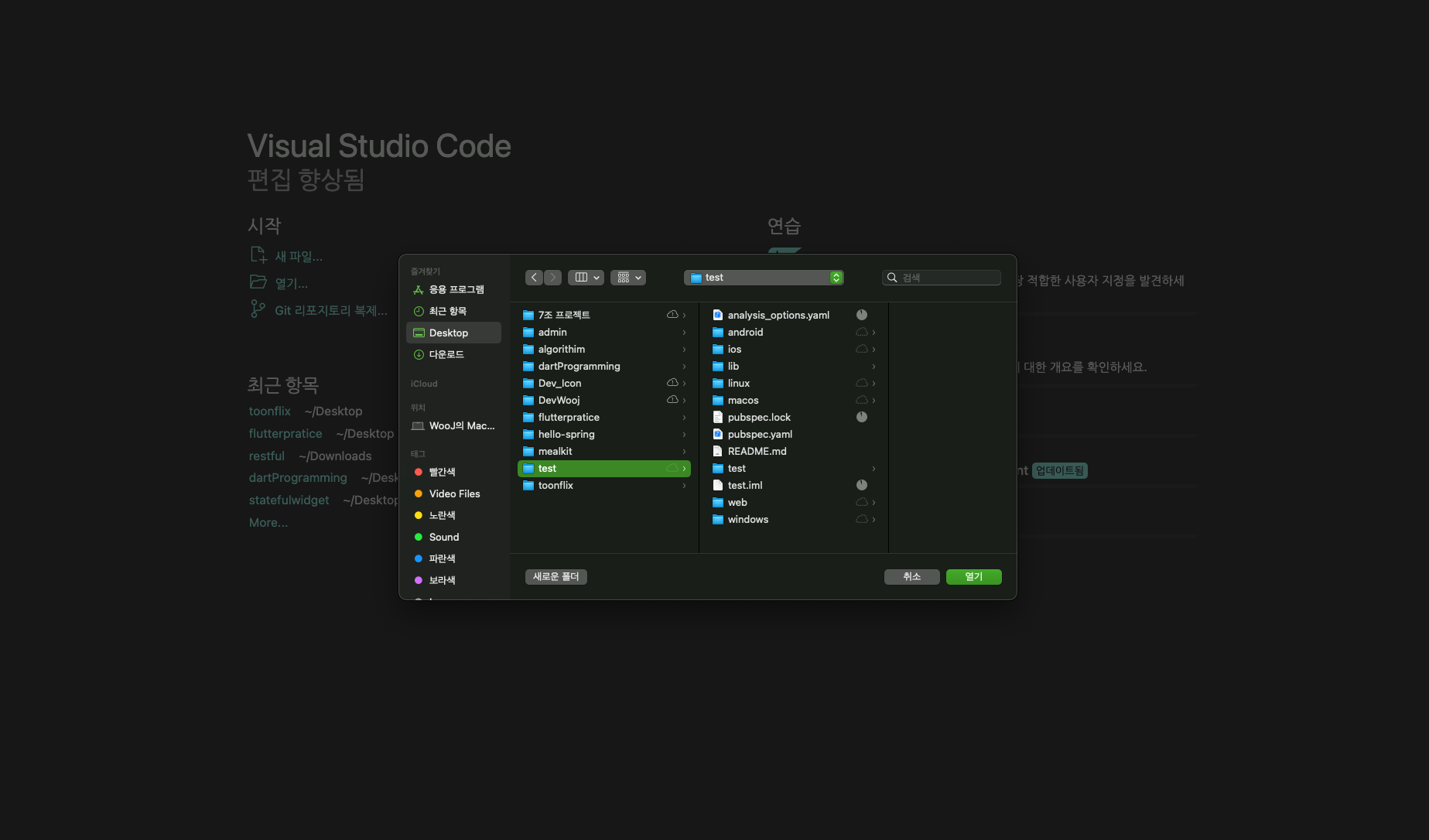Select the hello-spring folder

[x=604, y=434]
